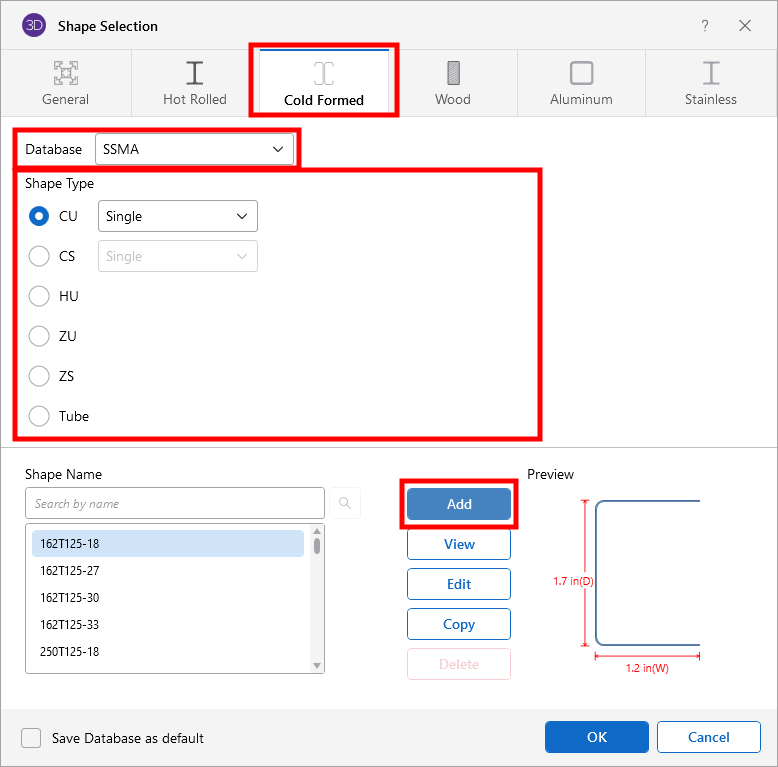Open the help question mark icon
Image resolution: width=778 pixels, height=767 pixels.
click(705, 26)
